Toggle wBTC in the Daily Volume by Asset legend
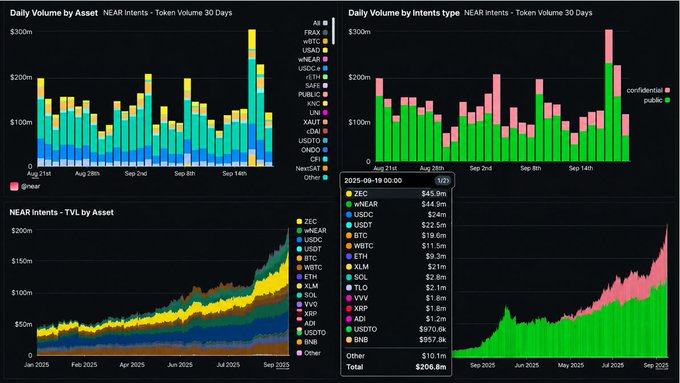 tap(315, 42)
